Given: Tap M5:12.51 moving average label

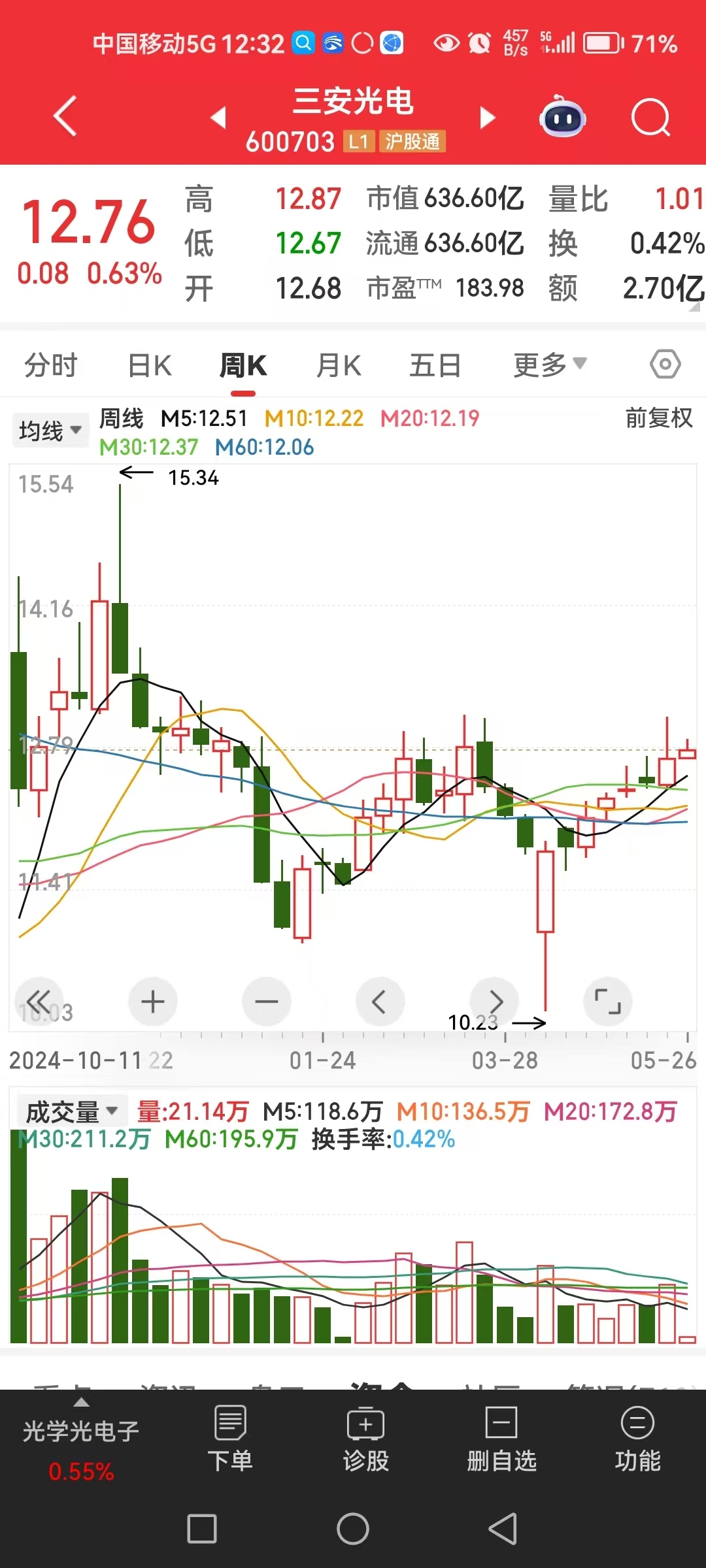Looking at the screenshot, I should click(204, 418).
